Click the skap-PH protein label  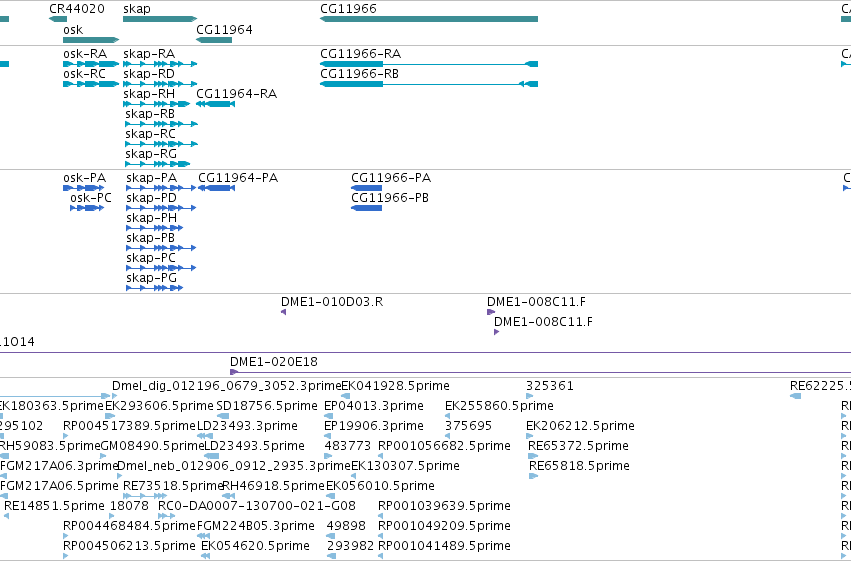tap(151, 218)
